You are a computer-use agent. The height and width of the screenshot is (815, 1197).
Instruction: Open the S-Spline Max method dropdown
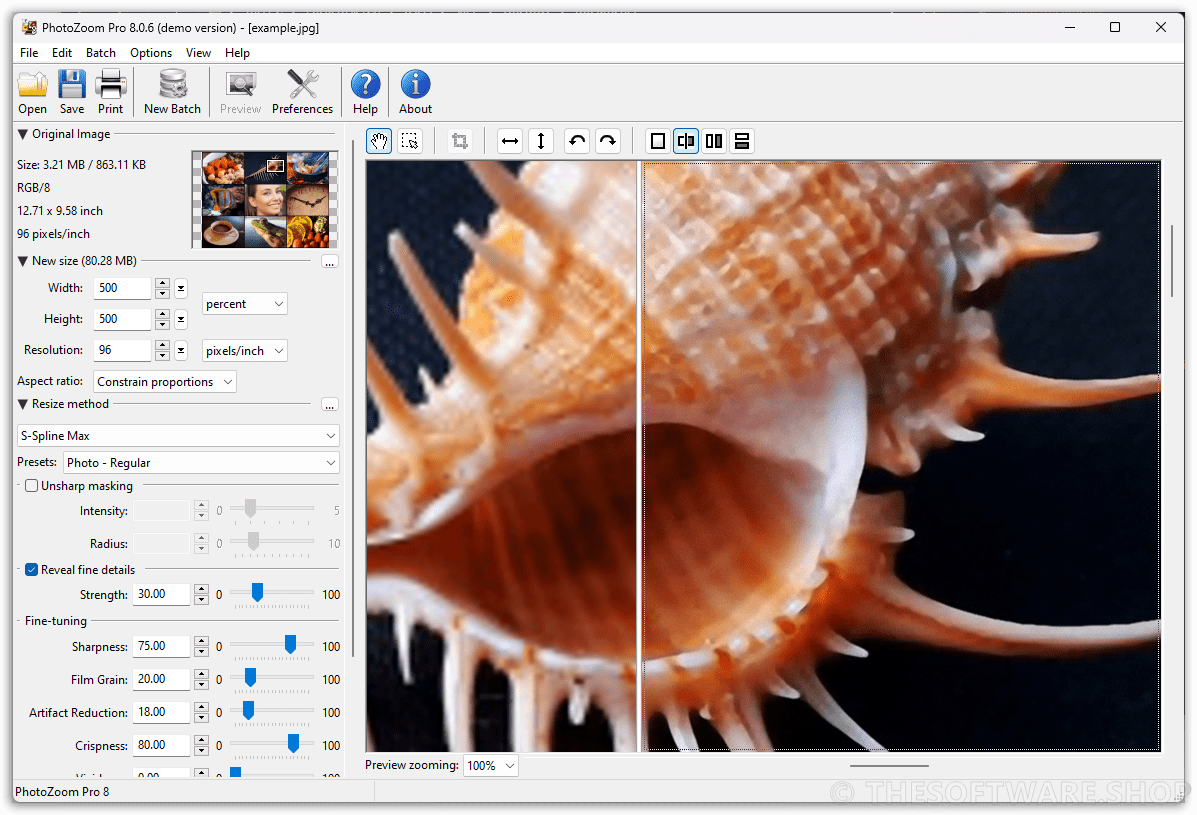point(178,436)
